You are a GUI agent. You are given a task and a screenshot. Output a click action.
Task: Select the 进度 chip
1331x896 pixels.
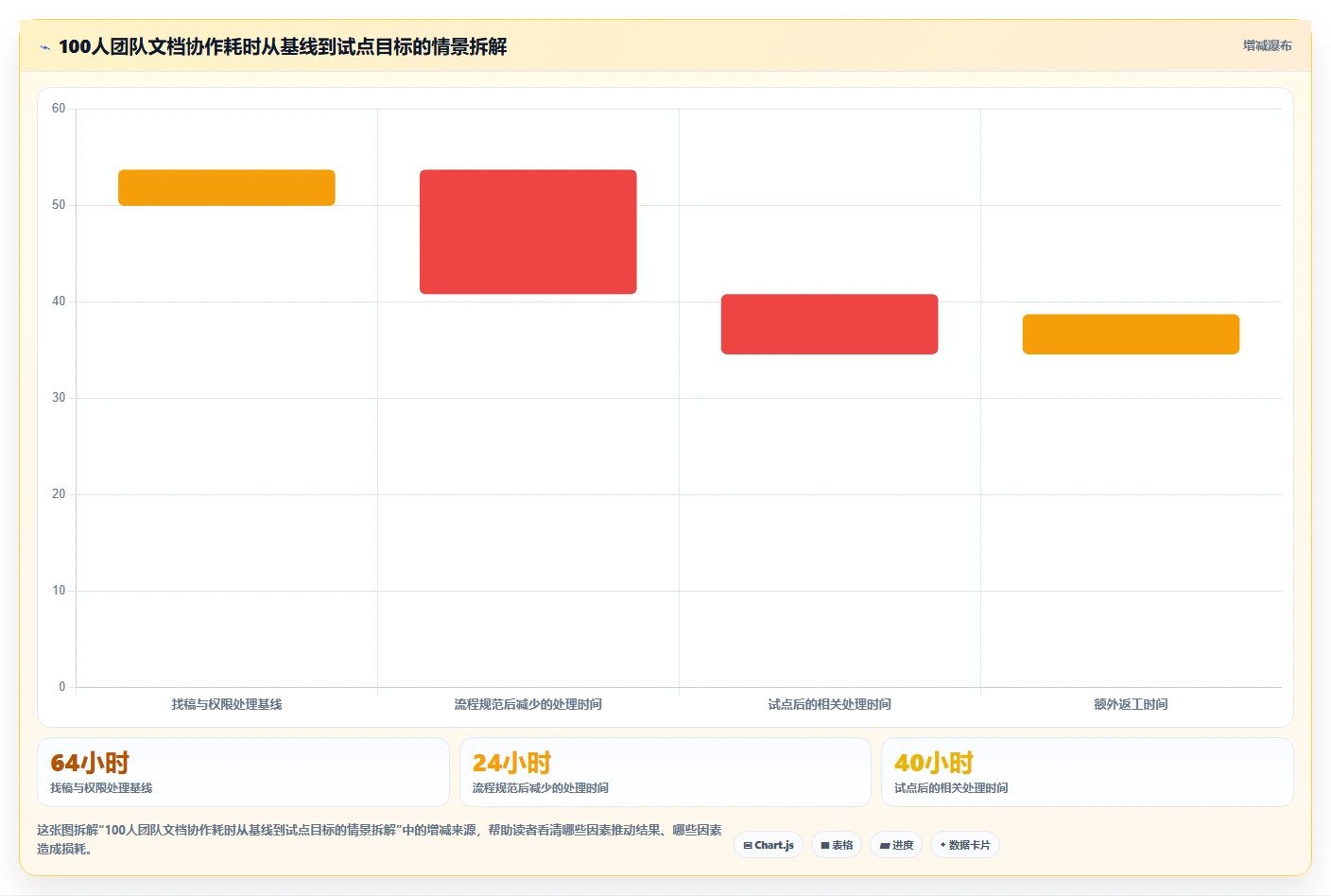896,845
